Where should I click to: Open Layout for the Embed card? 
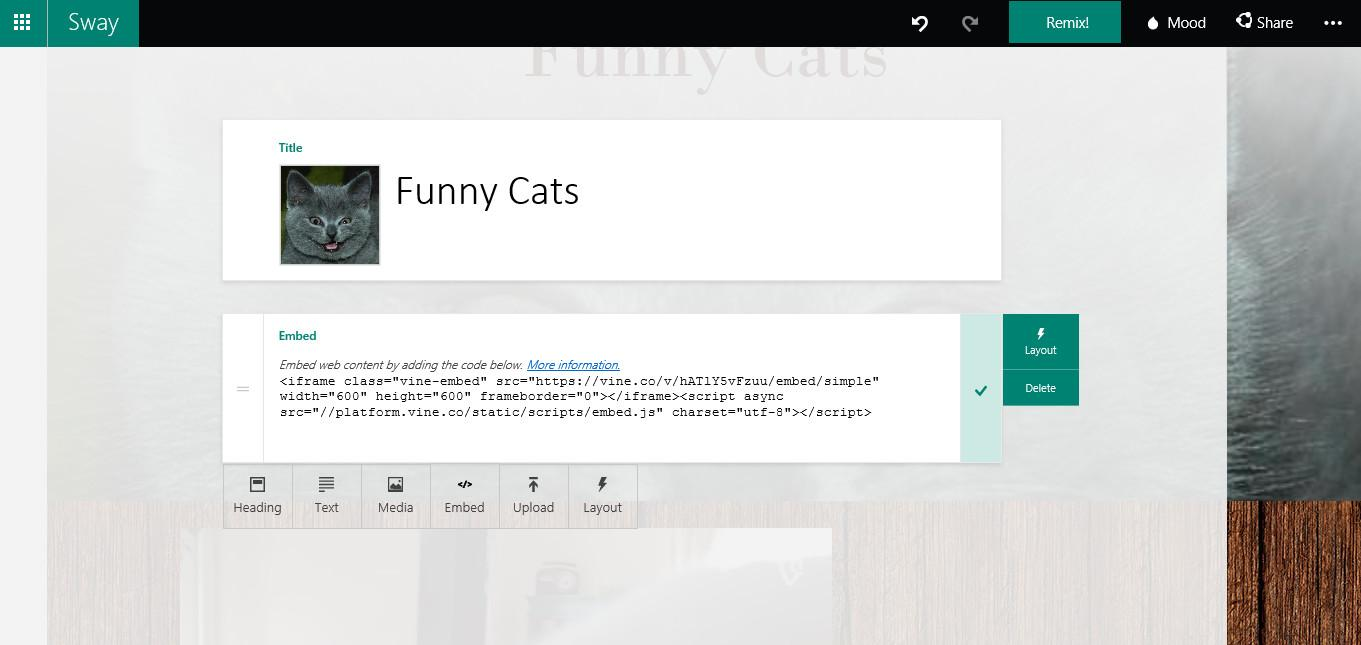1040,342
